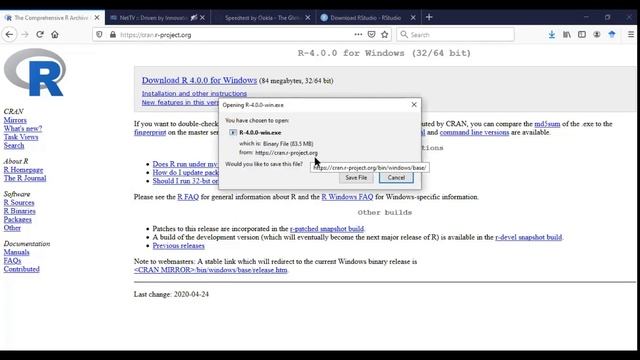Open the R Windows FAQ link
Viewport: 640px width, 360px height.
(x=347, y=197)
